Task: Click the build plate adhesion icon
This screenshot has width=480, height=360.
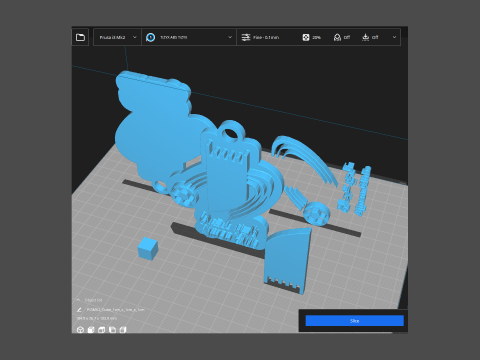Action: [366, 37]
